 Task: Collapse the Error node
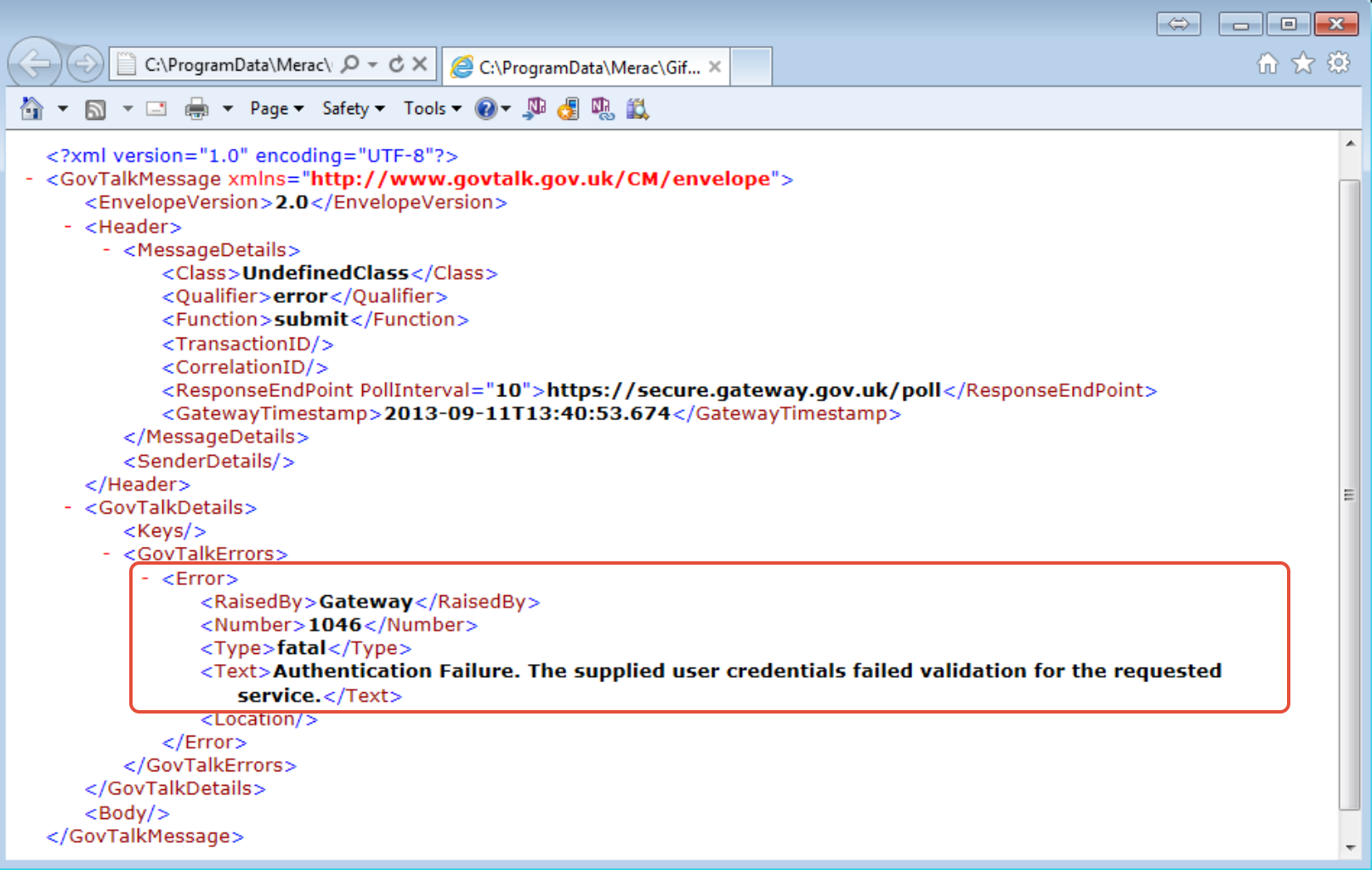click(145, 578)
